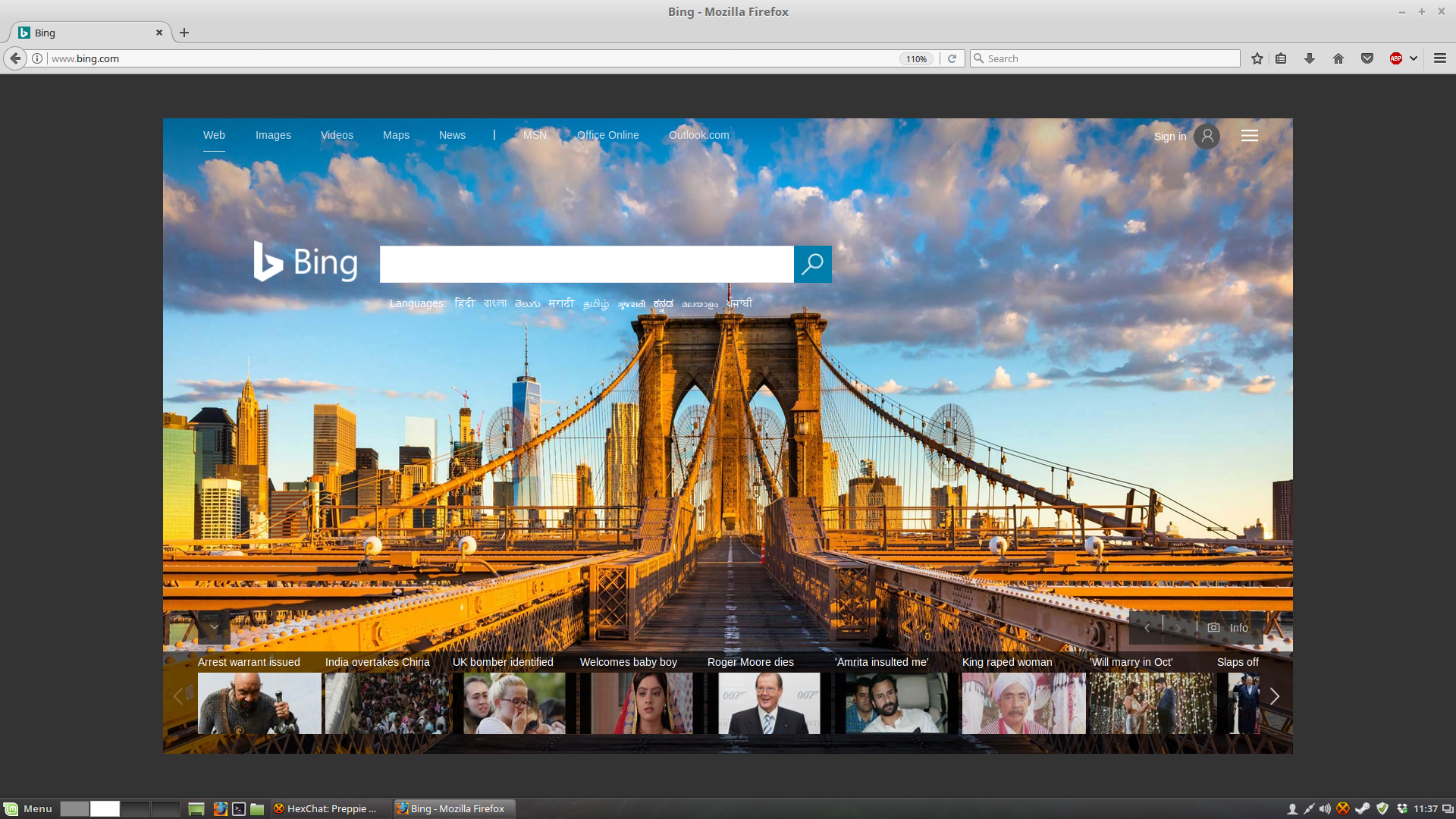The image size is (1456, 819).
Task: Open the Firefox hamburger menu
Action: point(1440,58)
